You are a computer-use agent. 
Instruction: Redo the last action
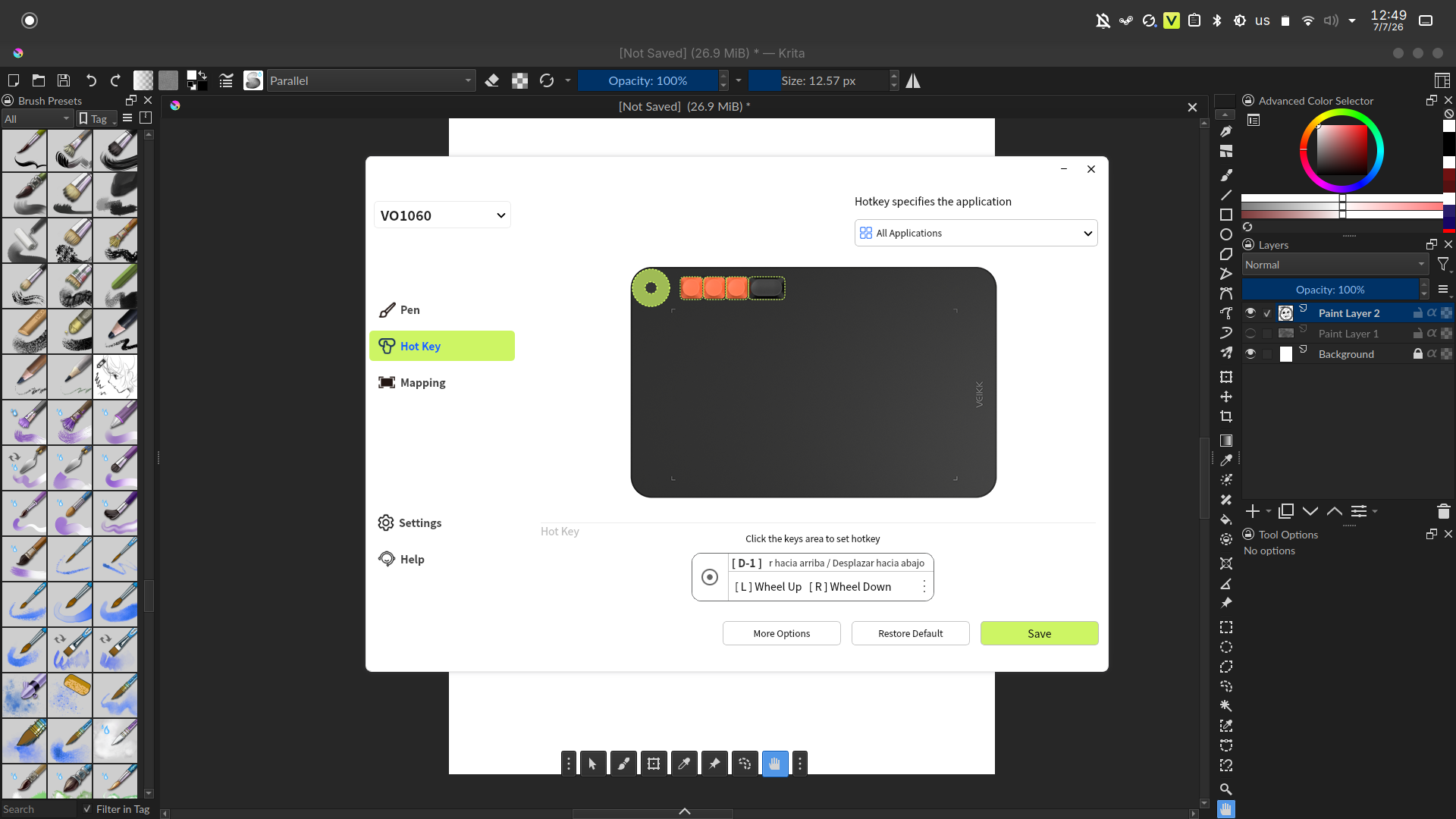tap(116, 80)
